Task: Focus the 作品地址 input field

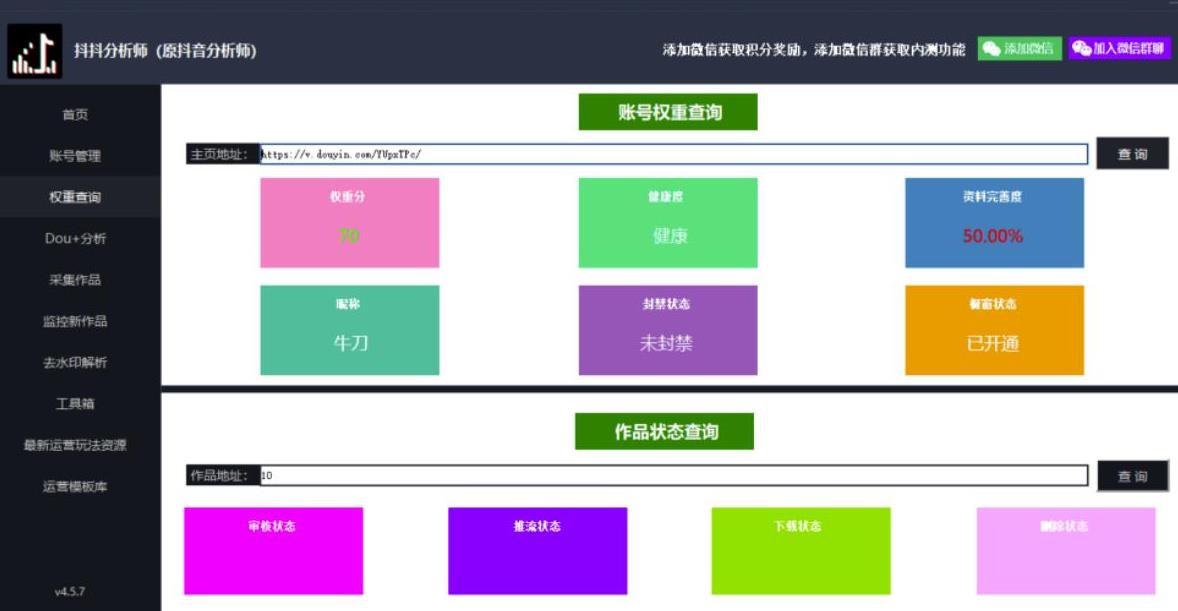Action: coord(674,475)
